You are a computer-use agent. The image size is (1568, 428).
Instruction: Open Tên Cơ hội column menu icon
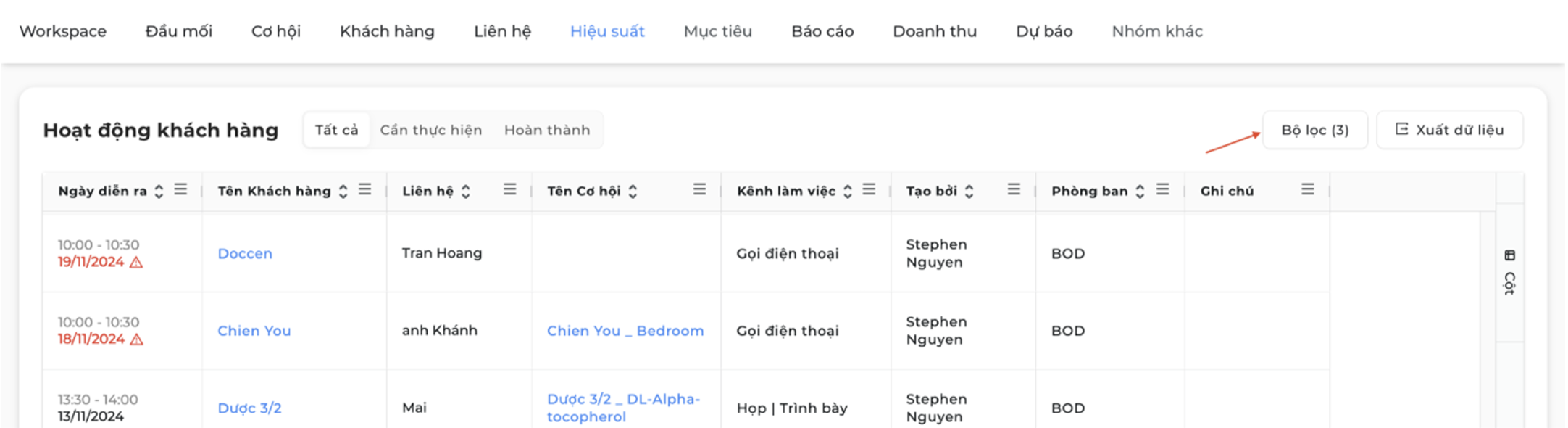tap(699, 189)
